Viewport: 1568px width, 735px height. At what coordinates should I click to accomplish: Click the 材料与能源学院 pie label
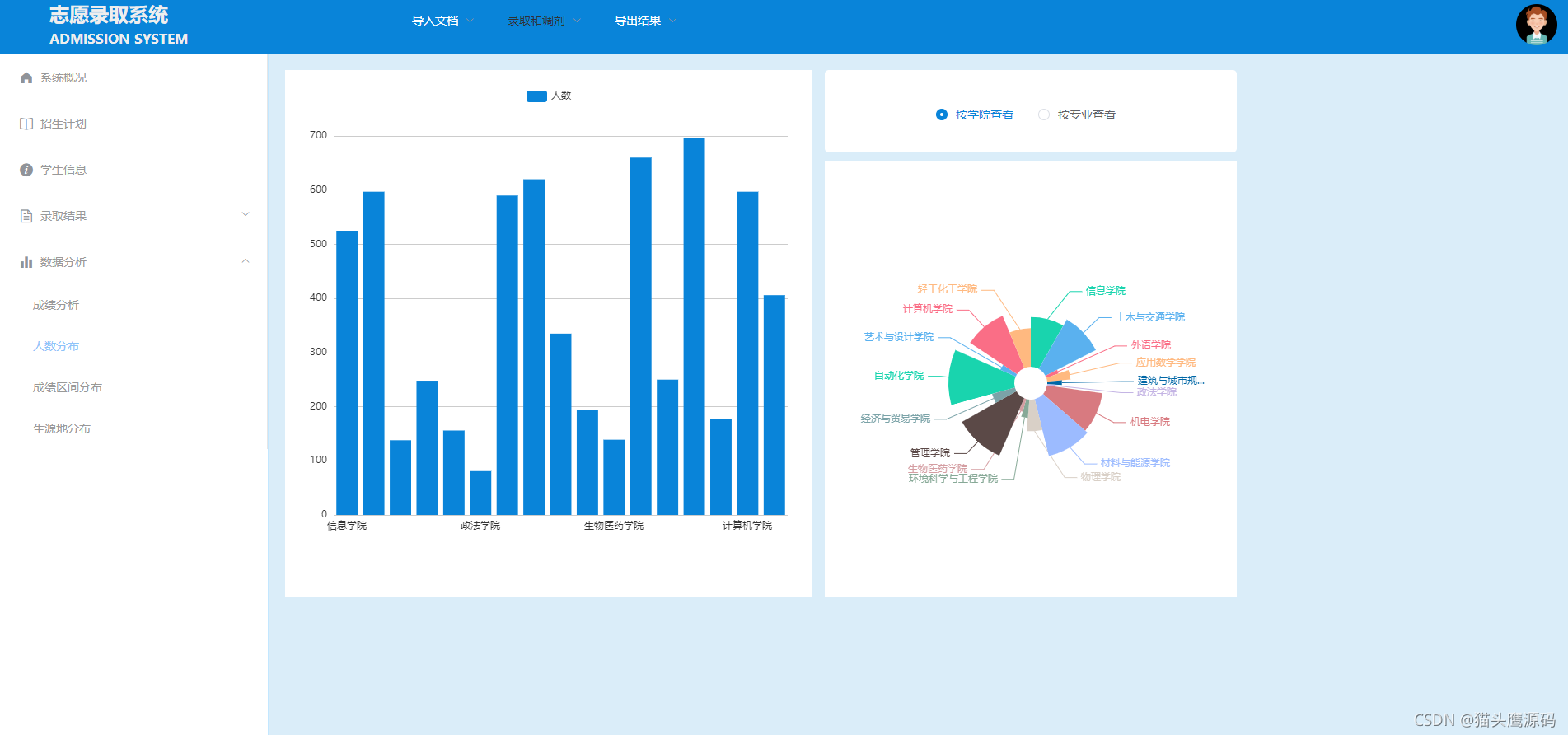point(1135,463)
